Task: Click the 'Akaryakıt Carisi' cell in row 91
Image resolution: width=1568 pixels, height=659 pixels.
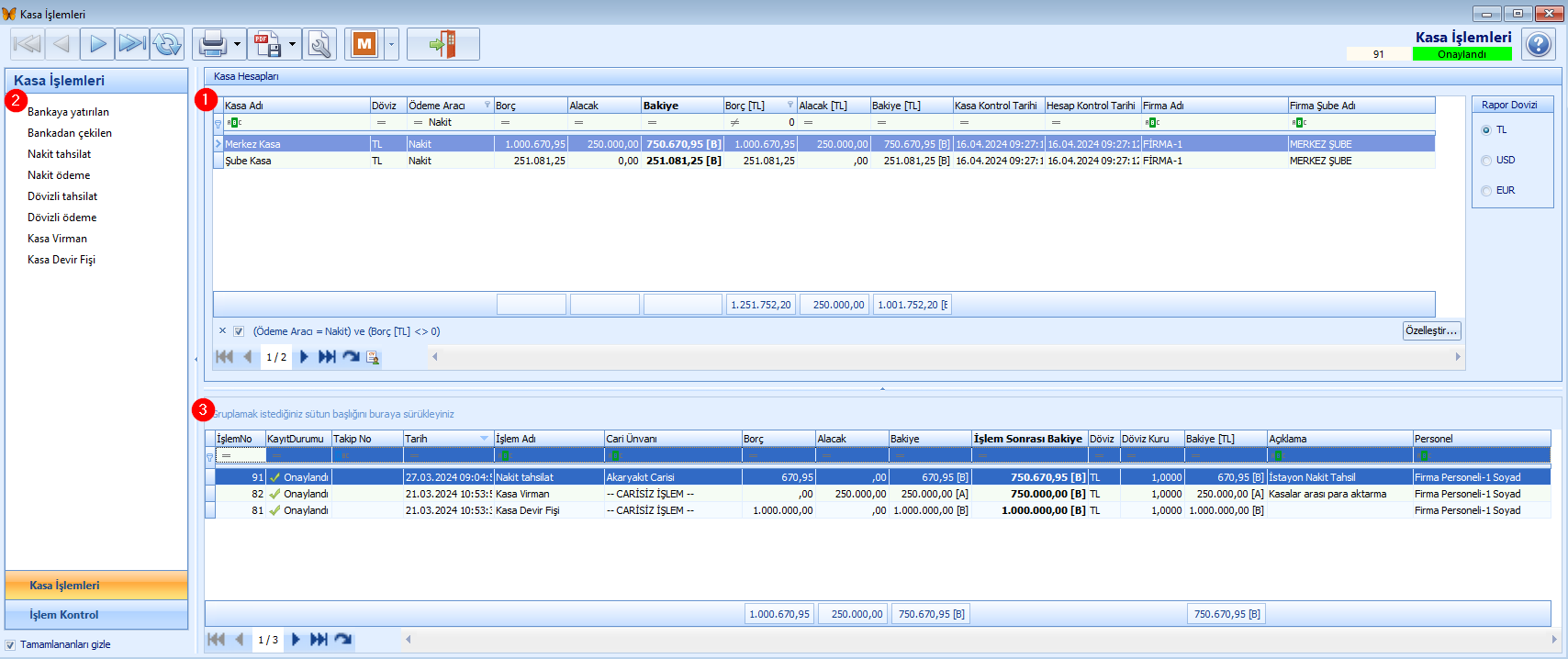Action: (673, 477)
